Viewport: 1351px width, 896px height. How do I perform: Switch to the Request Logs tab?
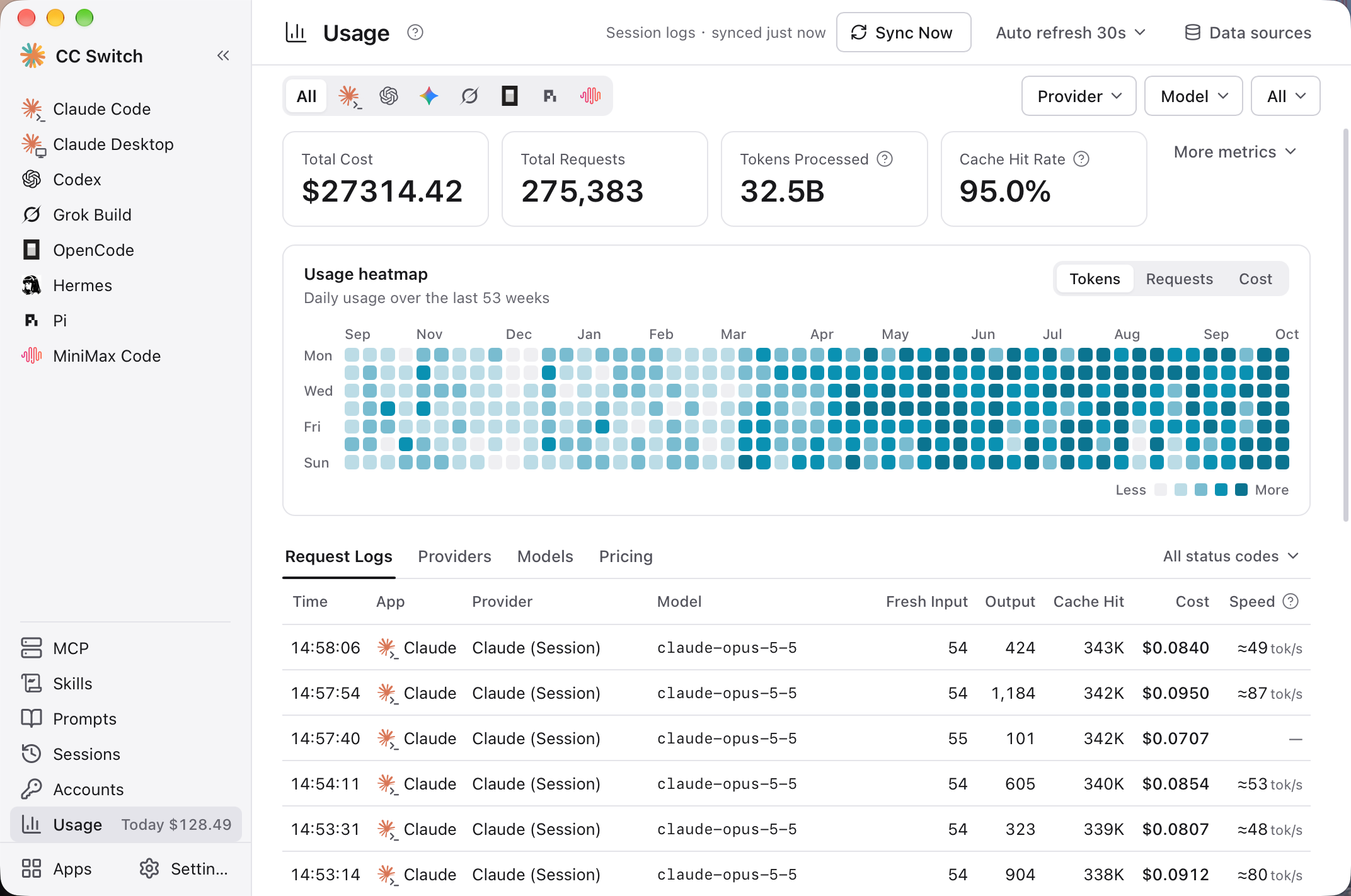click(x=339, y=557)
